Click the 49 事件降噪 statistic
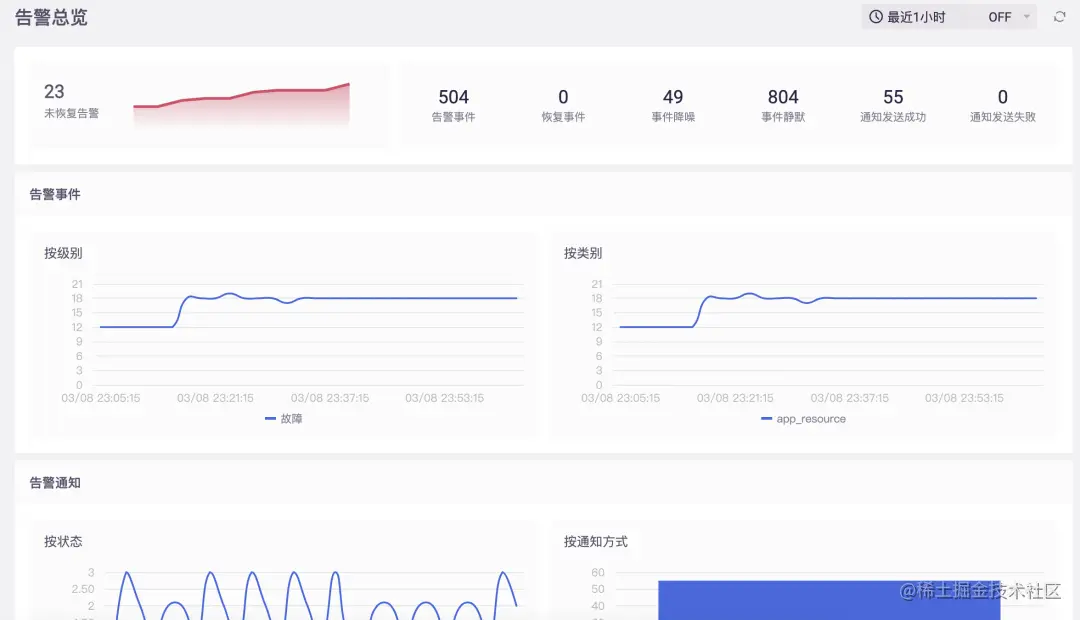1080x620 pixels. 673,105
